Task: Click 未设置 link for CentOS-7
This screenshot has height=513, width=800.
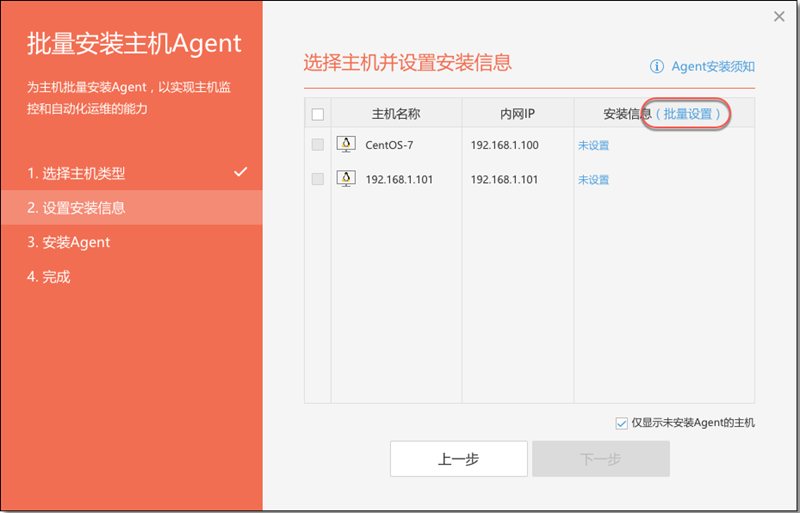Action: tap(593, 145)
